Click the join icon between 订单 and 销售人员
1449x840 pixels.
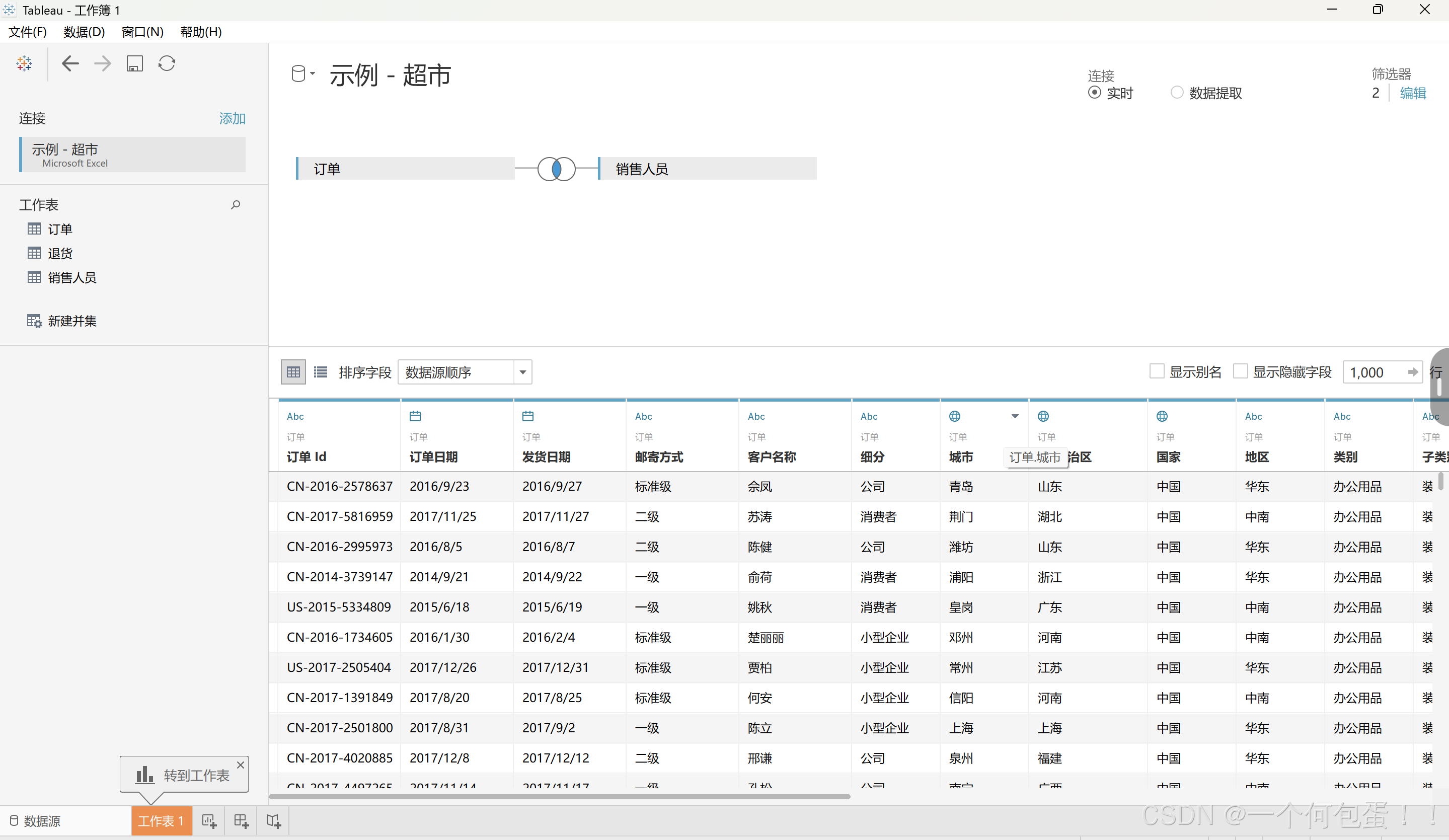[x=556, y=169]
